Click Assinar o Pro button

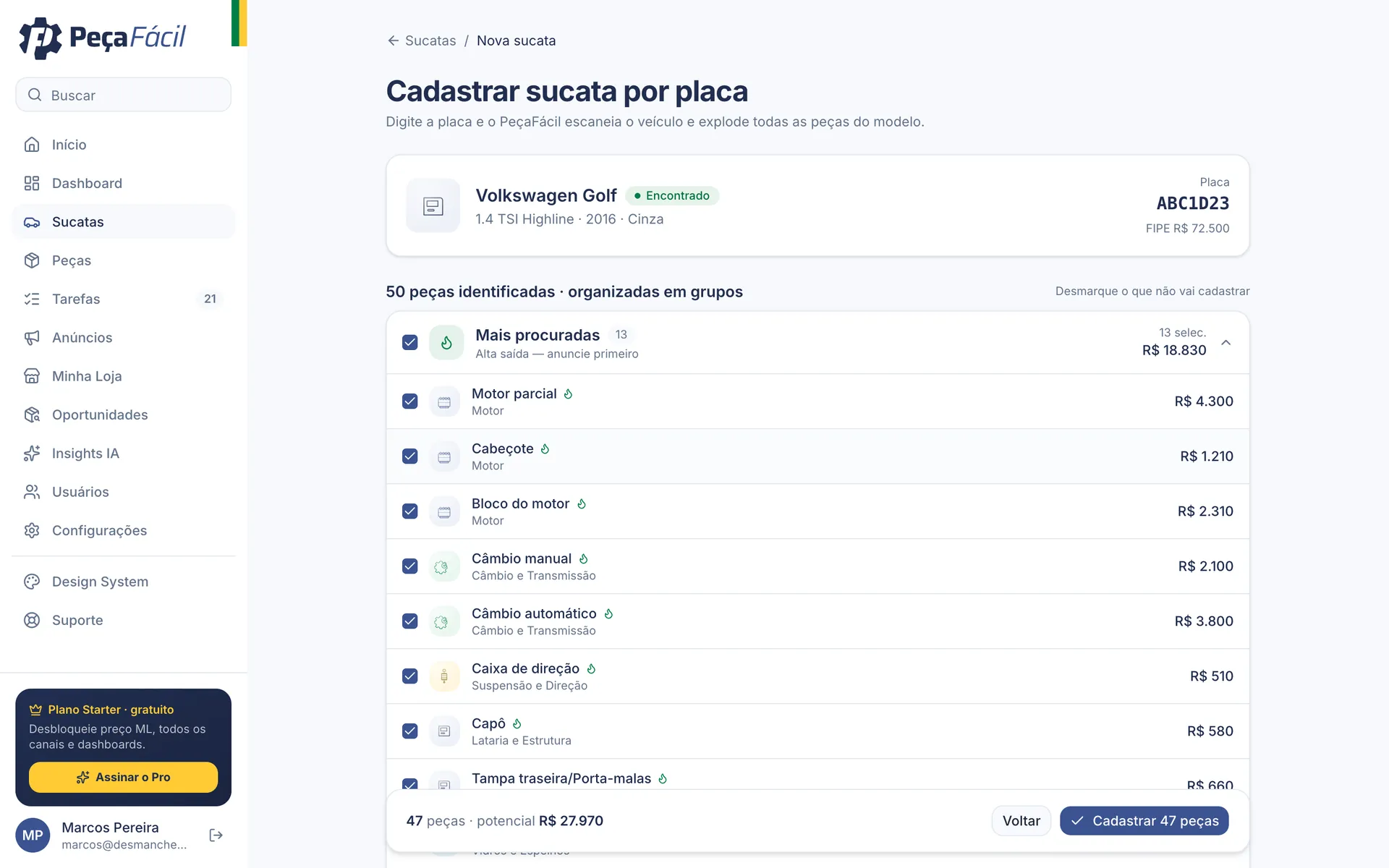(123, 777)
